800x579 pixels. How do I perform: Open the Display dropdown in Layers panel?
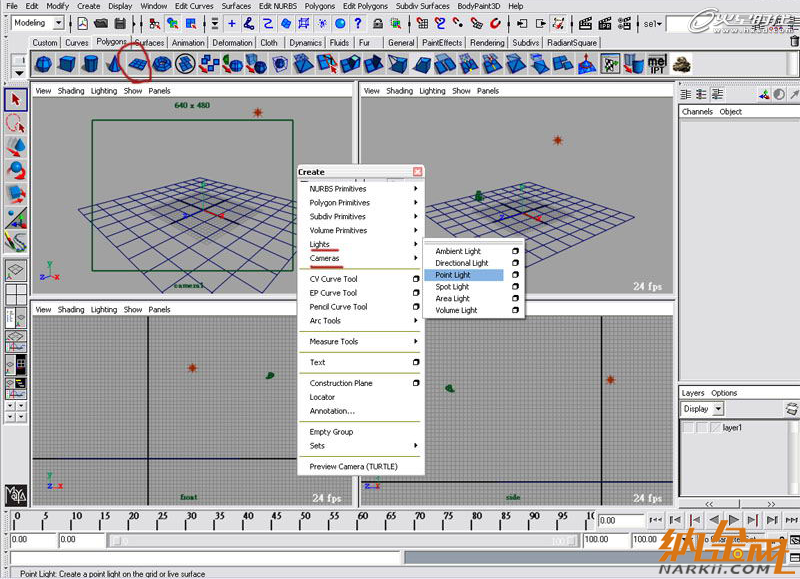pos(703,409)
